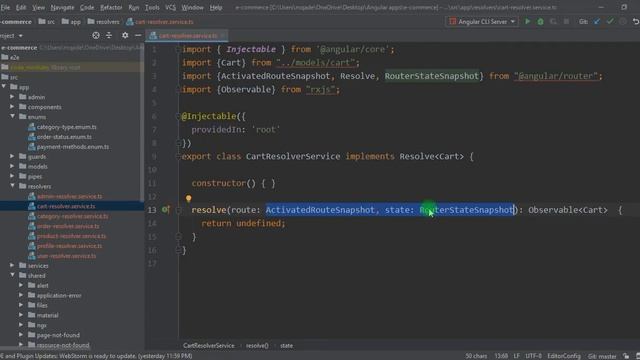Expand the services folder arrow
Screen dimensions: 640x360
coord(12,265)
